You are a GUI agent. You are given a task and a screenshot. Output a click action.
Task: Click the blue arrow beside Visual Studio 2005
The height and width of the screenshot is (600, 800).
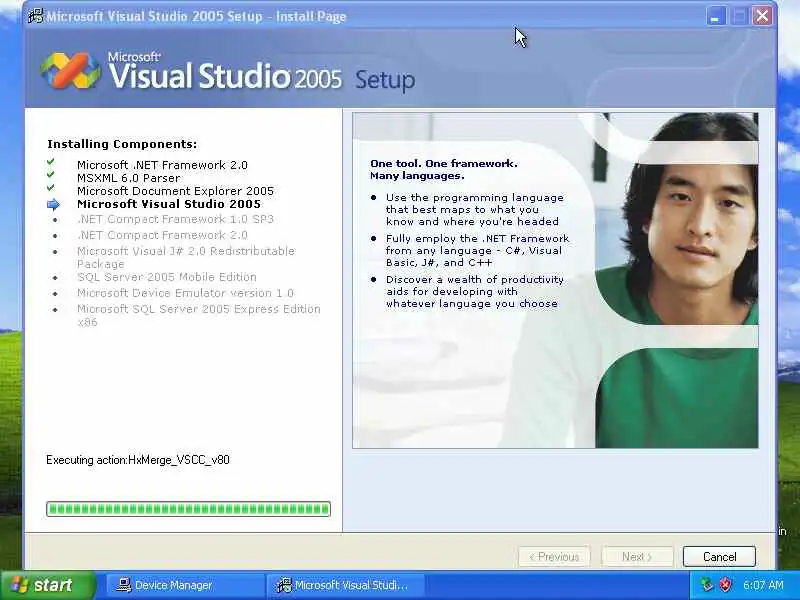[53, 205]
